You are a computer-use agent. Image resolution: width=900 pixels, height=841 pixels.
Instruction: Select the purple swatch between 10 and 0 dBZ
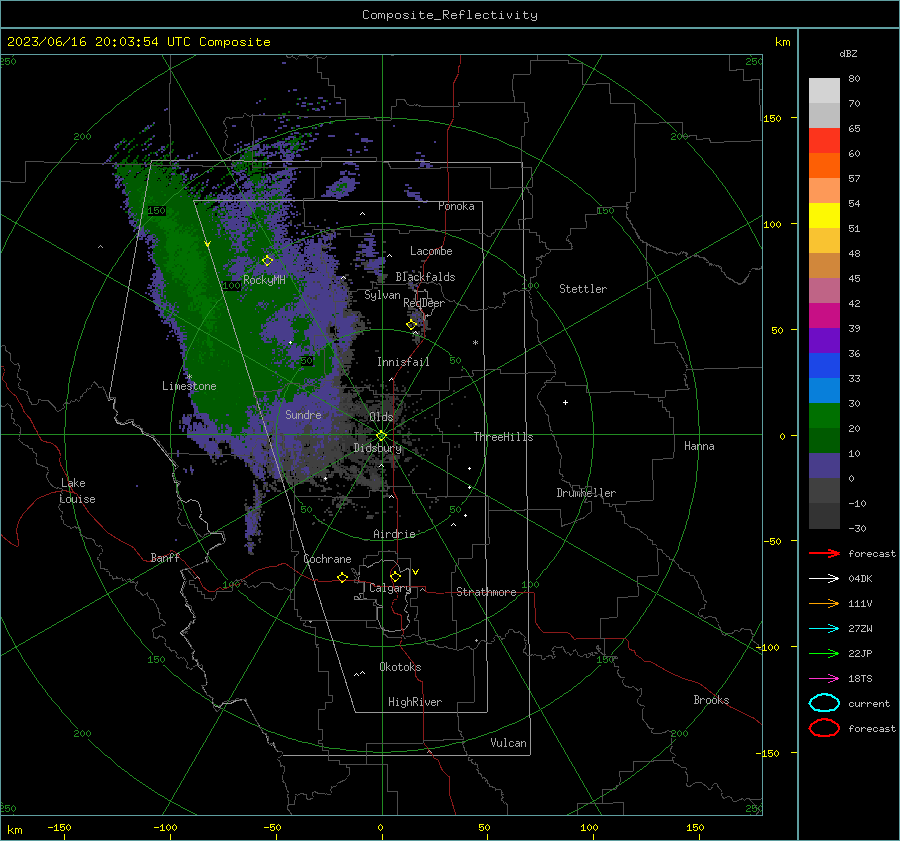point(824,466)
